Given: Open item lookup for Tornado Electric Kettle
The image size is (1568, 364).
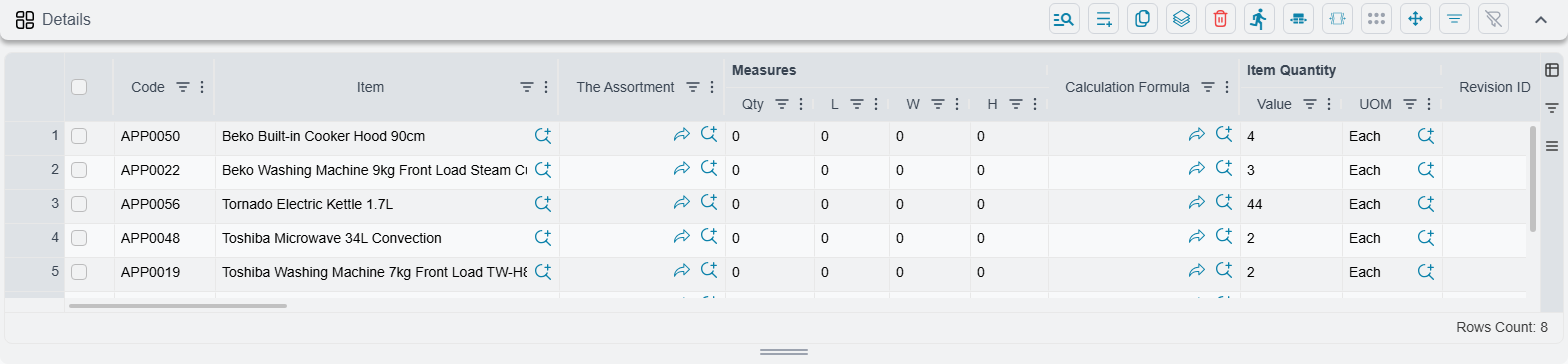Looking at the screenshot, I should point(543,203).
